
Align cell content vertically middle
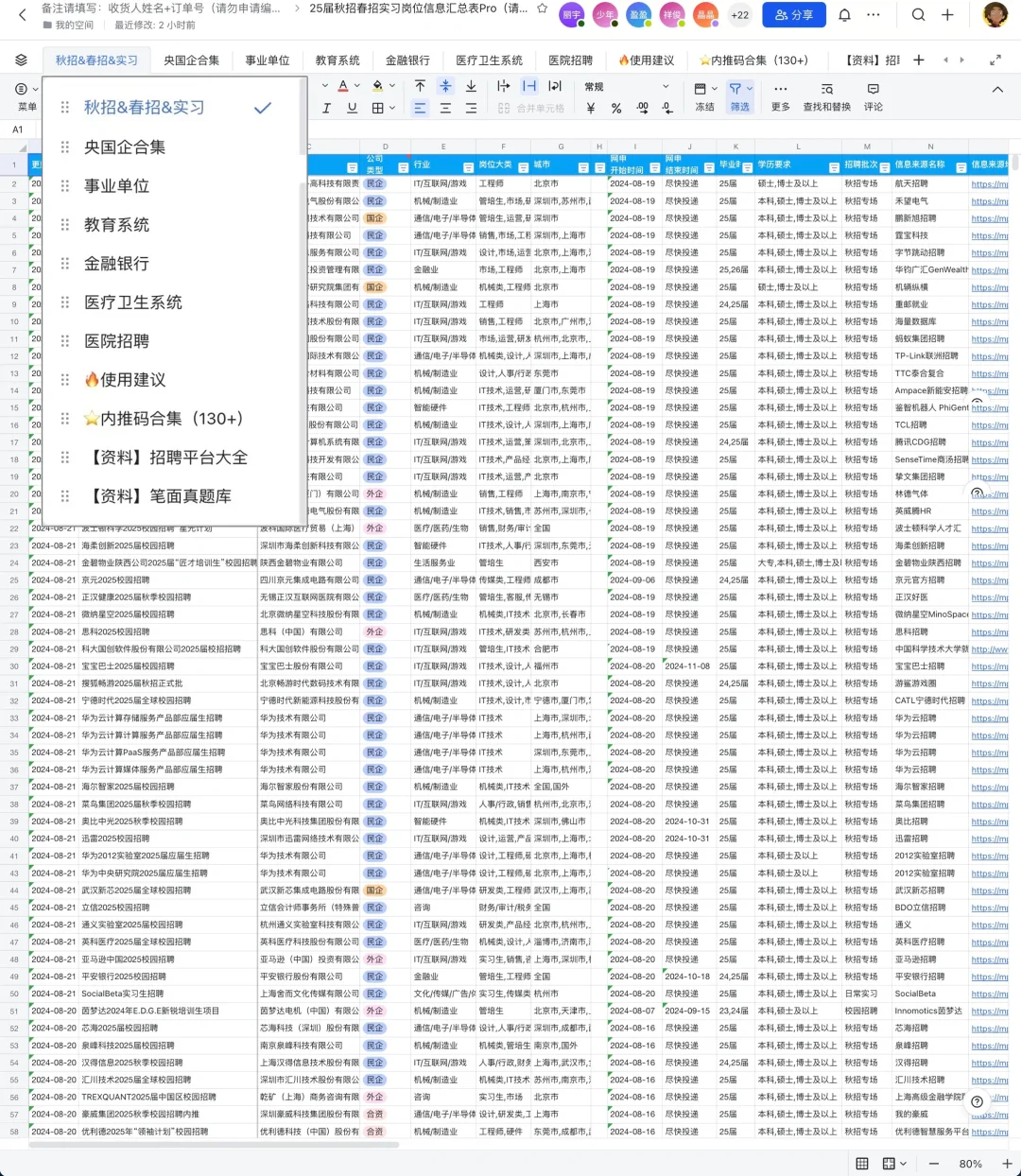click(x=445, y=86)
